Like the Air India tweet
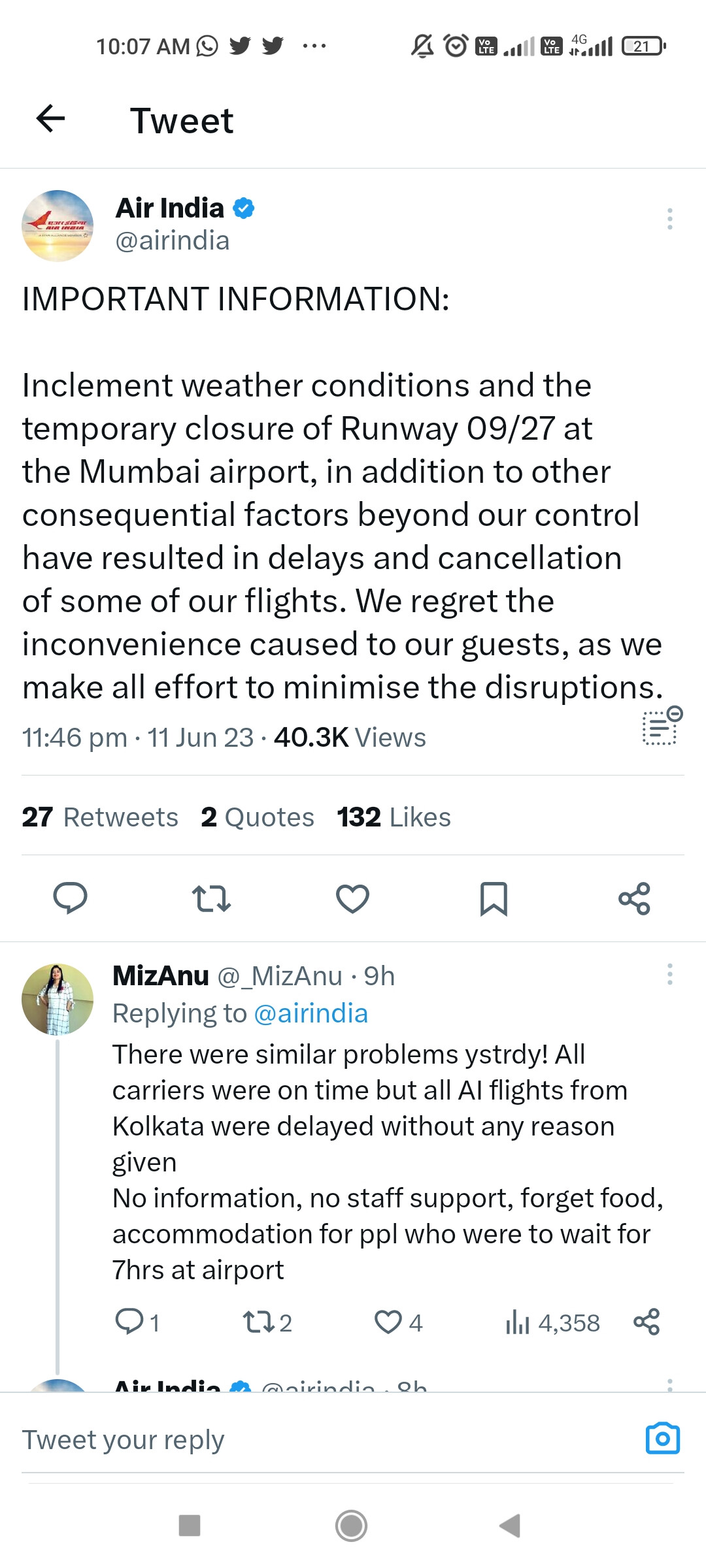706x1568 pixels. click(352, 898)
